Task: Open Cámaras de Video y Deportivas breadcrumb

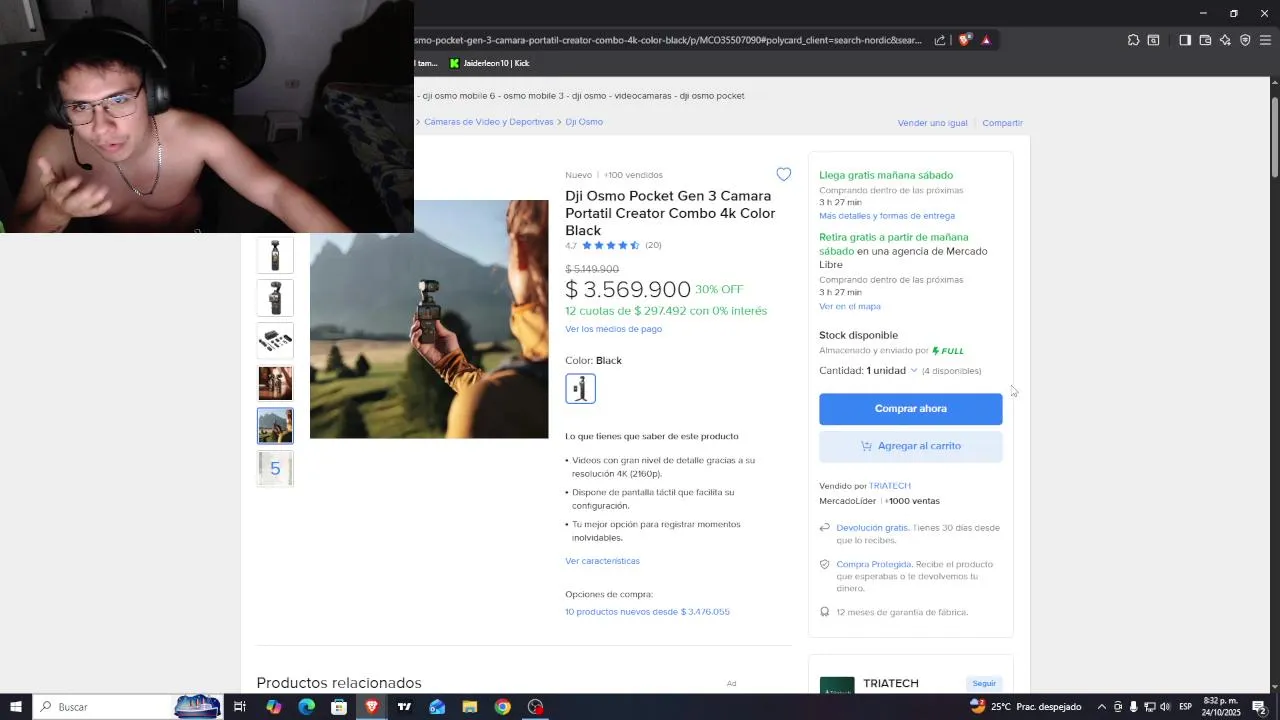Action: tap(488, 122)
